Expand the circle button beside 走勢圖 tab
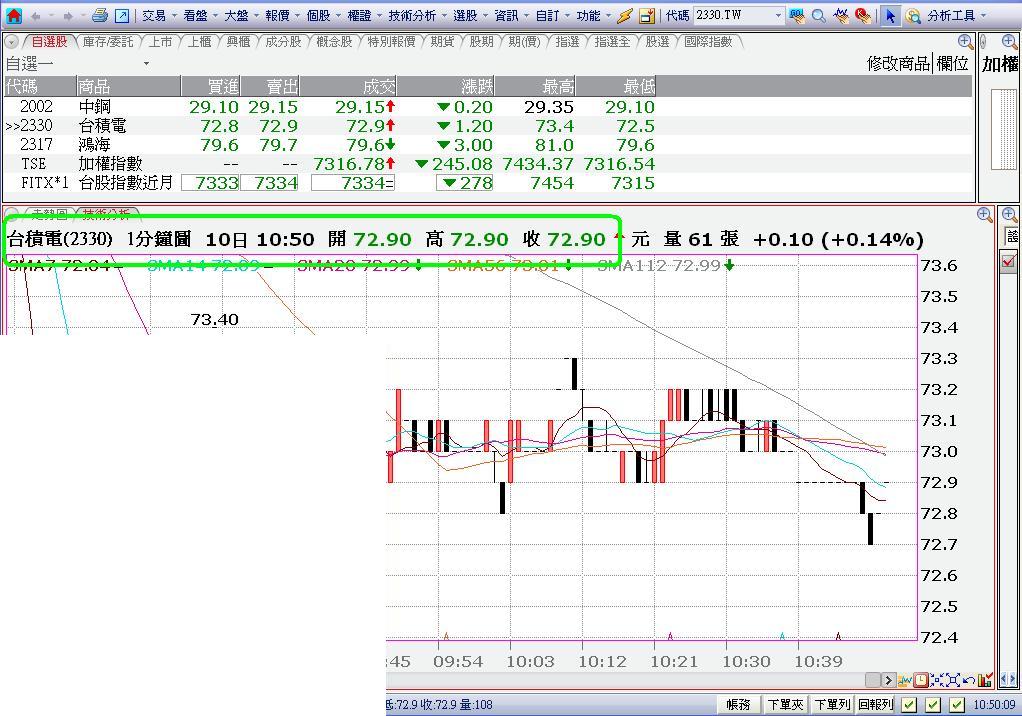Image resolution: width=1022 pixels, height=716 pixels. (11, 213)
